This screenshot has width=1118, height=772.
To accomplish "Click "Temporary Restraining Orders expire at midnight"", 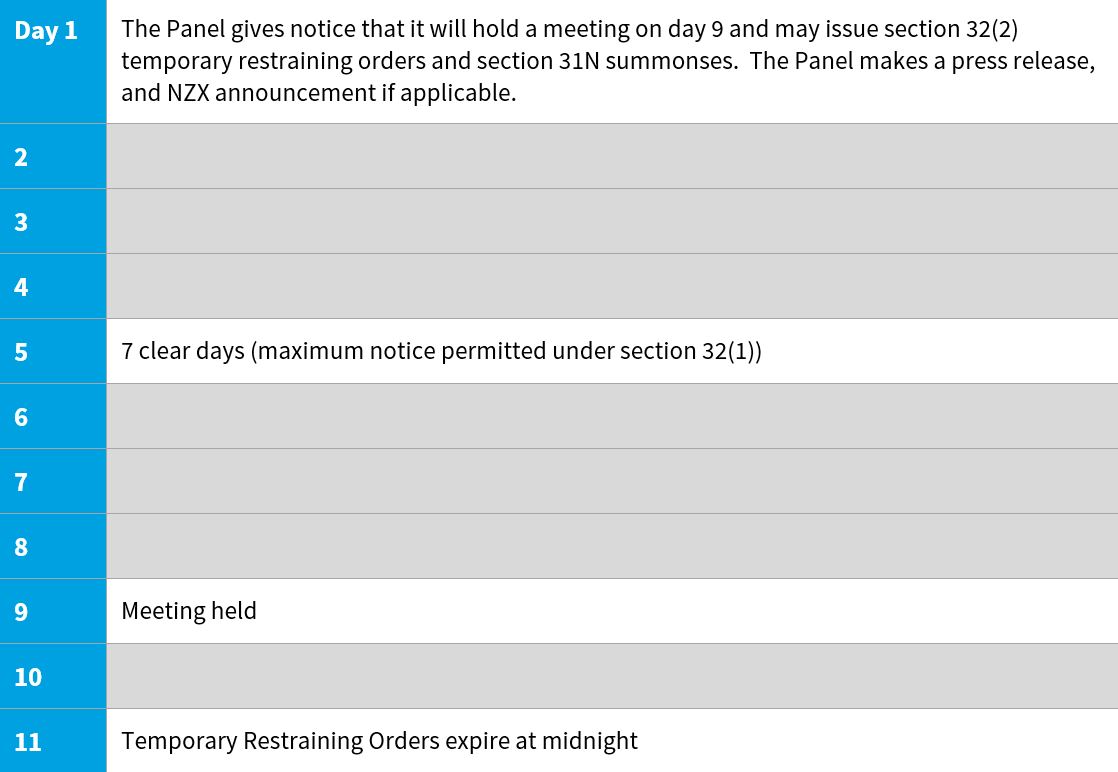I will click(x=379, y=741).
